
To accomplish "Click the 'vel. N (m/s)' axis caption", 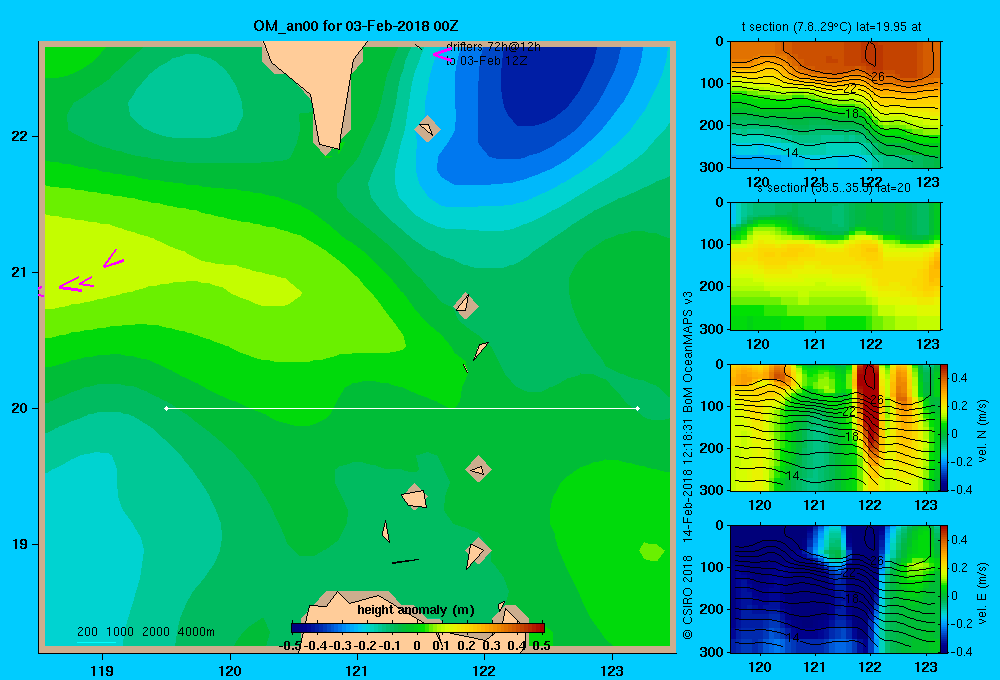I will point(982,431).
